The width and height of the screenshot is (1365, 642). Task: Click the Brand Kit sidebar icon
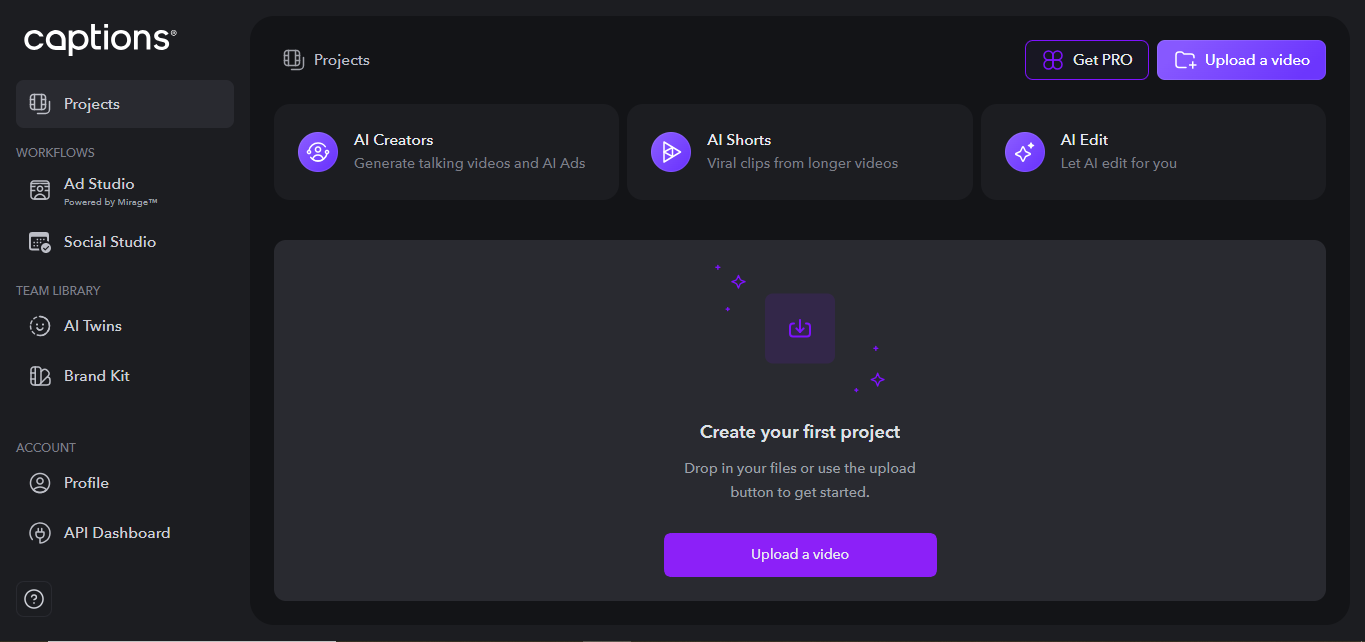click(x=39, y=375)
